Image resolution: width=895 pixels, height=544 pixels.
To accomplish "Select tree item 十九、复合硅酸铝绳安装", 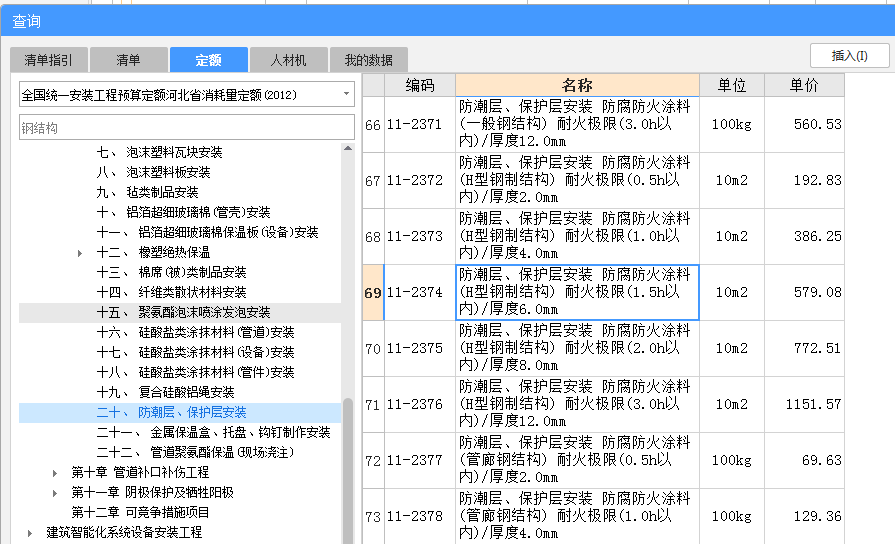I will tap(166, 392).
